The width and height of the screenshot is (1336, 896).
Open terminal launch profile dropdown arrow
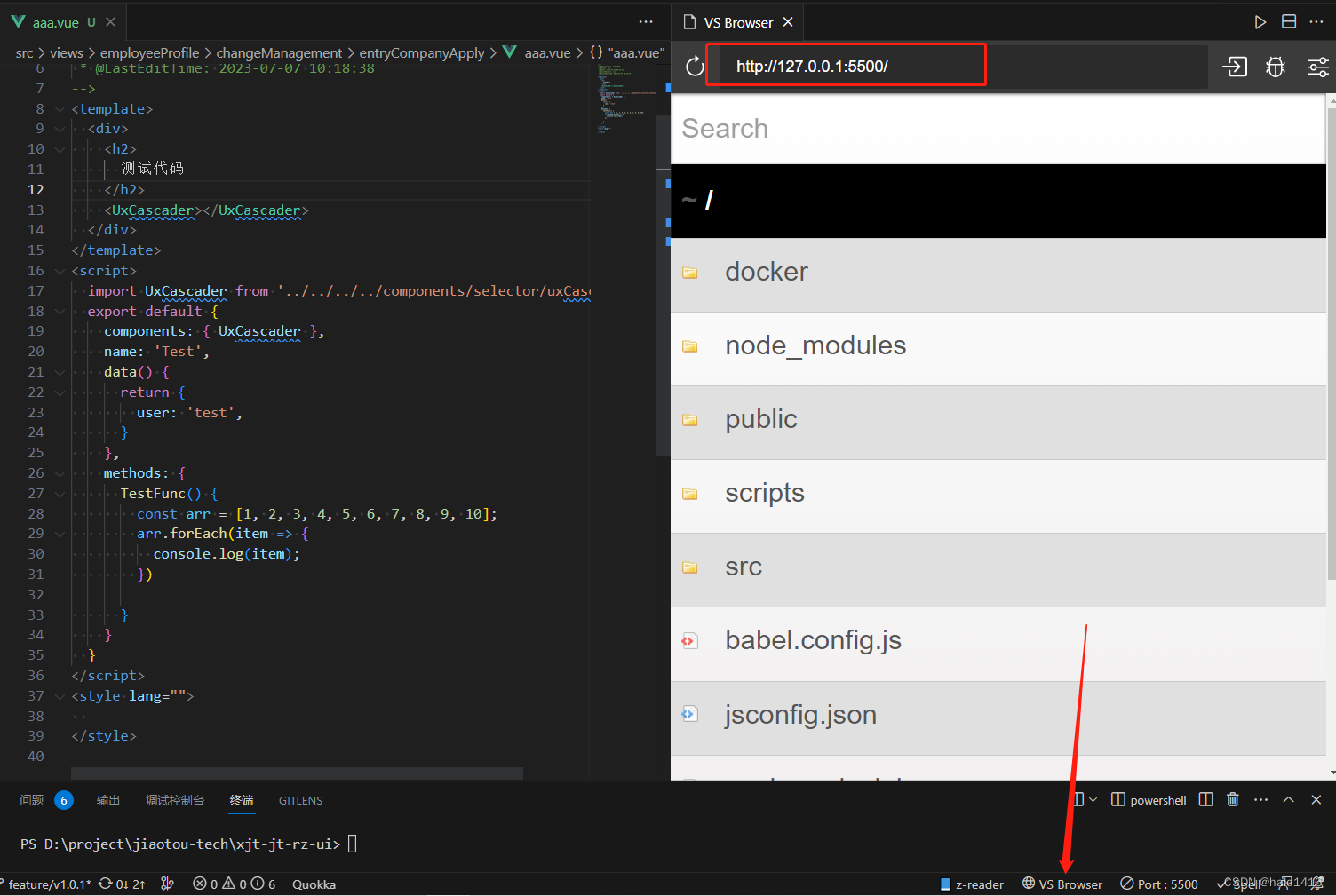(1093, 799)
